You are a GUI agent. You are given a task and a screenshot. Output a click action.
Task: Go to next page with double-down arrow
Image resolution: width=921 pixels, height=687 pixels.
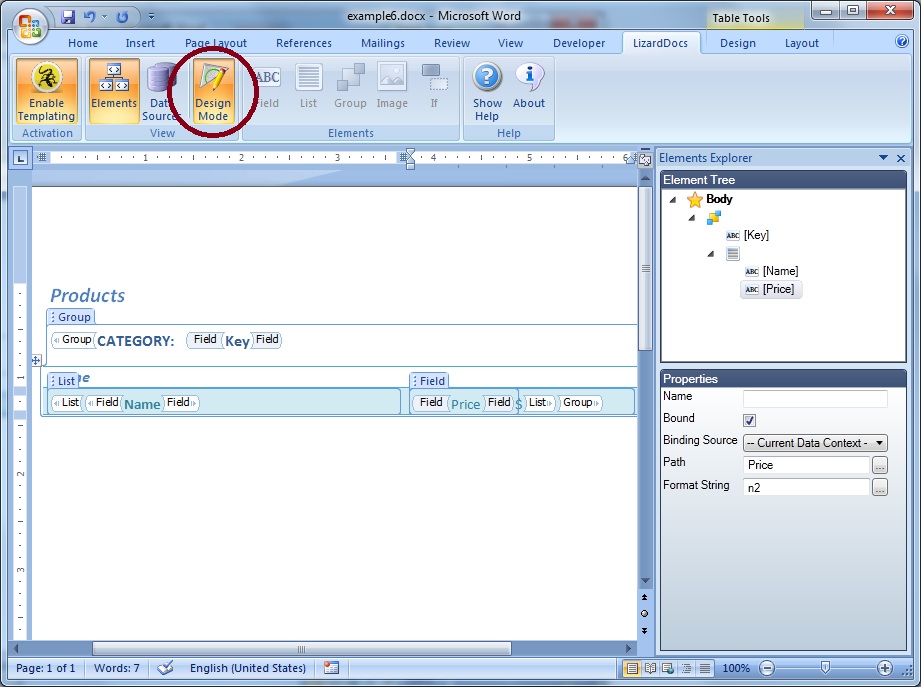[644, 631]
